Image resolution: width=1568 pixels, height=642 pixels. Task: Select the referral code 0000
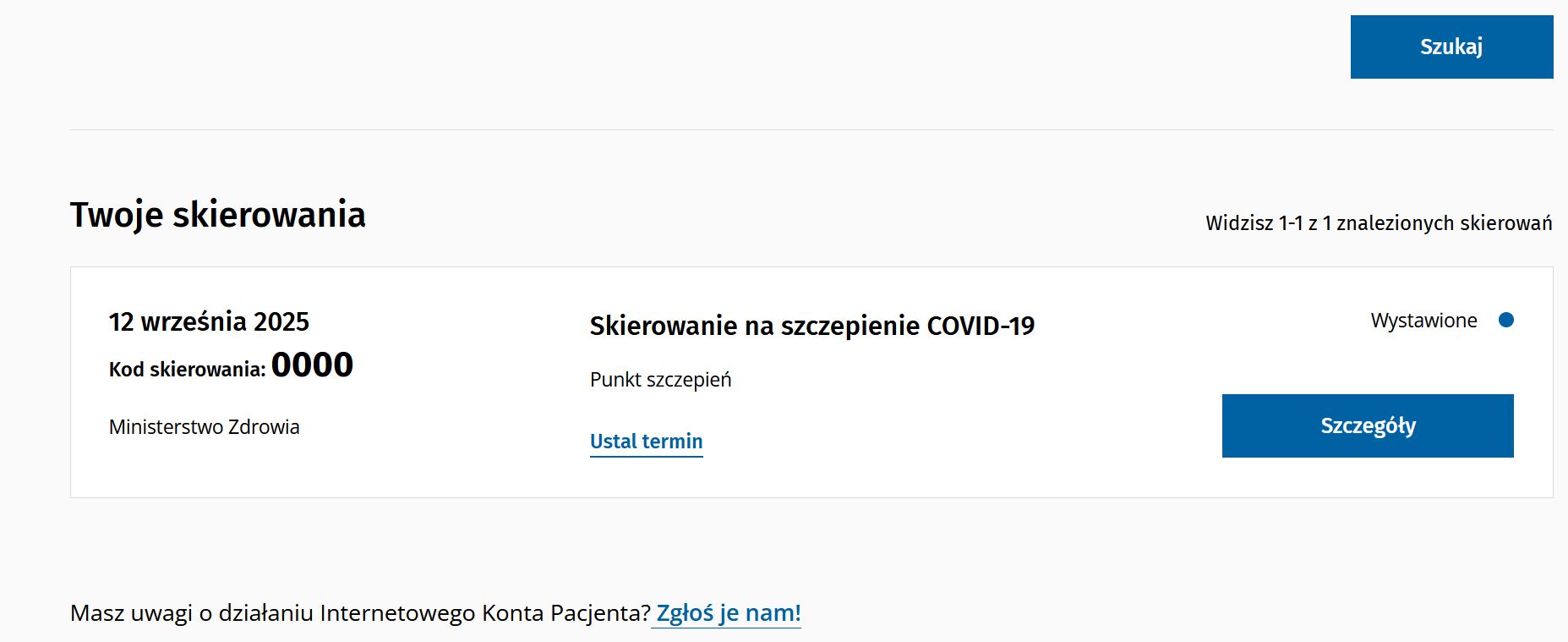tap(312, 365)
